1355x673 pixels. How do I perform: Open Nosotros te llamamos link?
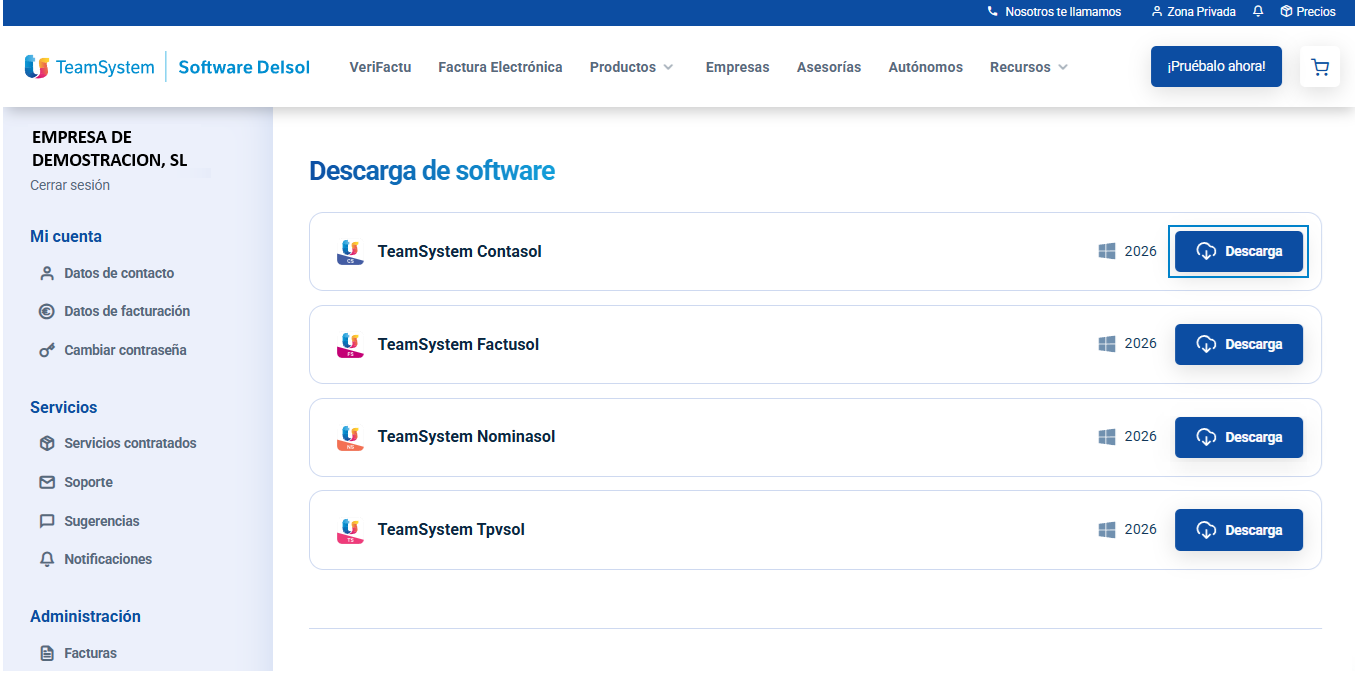pyautogui.click(x=1063, y=12)
